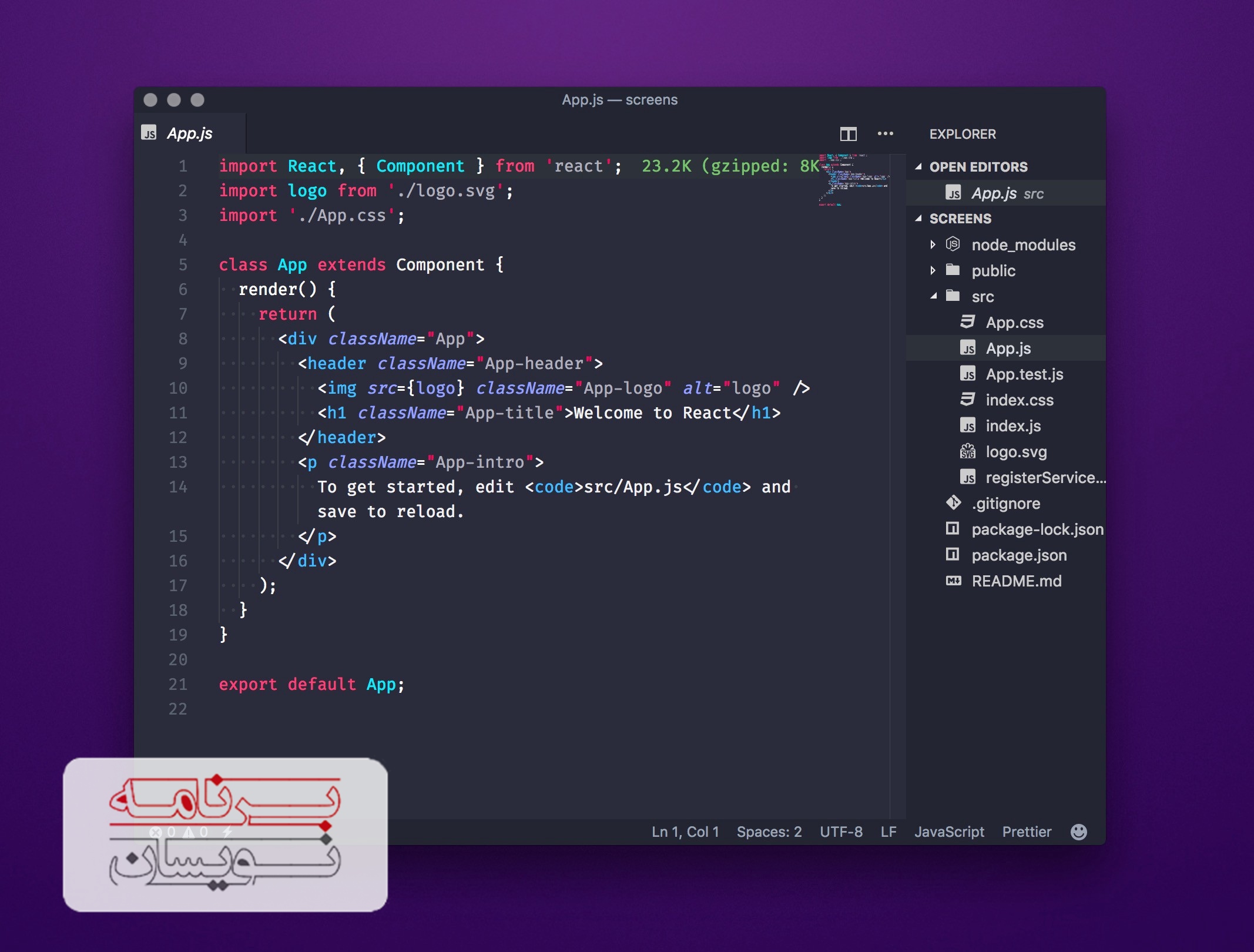The height and width of the screenshot is (952, 1254).
Task: Click the smiley feedback icon in status bar
Action: 1079,832
